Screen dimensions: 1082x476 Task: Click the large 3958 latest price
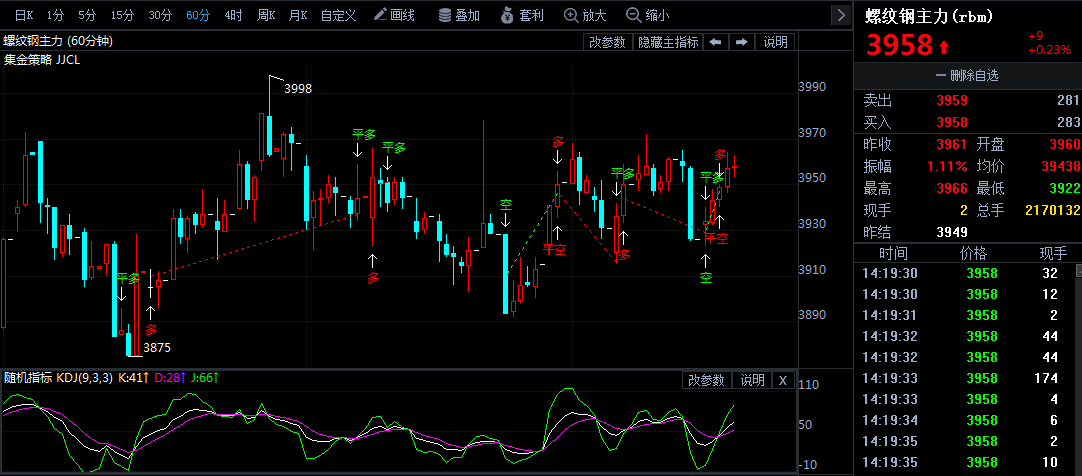(899, 45)
